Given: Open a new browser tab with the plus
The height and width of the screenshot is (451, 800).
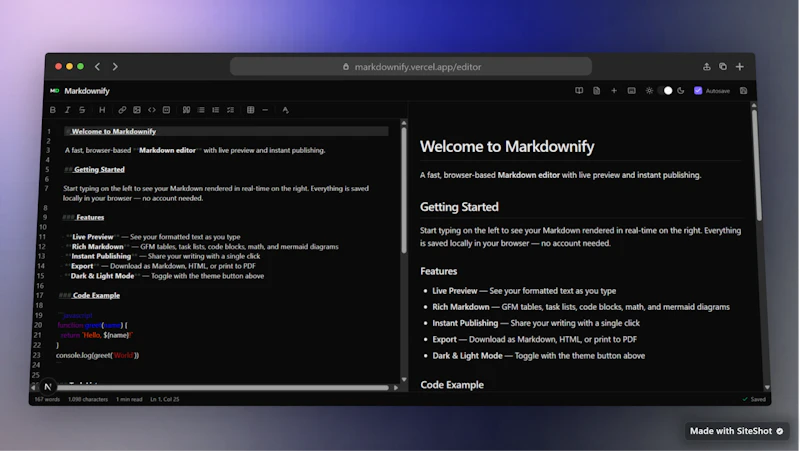Looking at the screenshot, I should (740, 66).
